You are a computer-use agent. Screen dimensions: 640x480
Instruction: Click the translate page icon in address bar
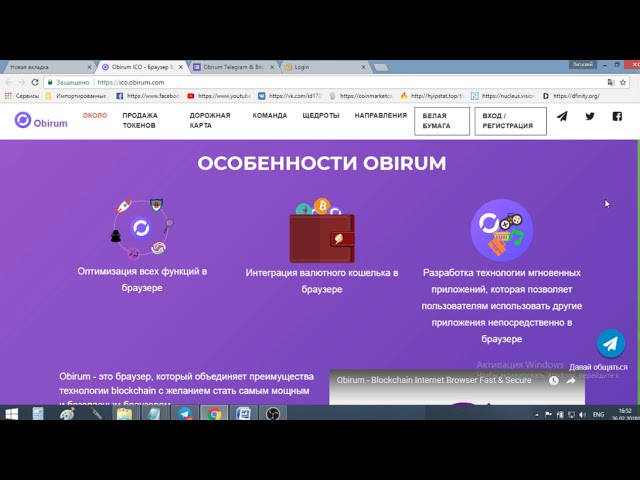tap(611, 82)
